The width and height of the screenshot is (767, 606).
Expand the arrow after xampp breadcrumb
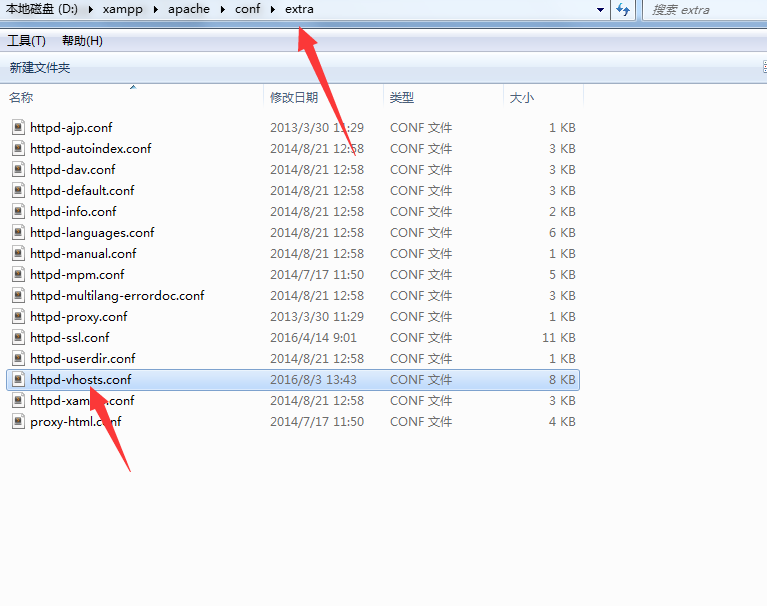pos(155,10)
